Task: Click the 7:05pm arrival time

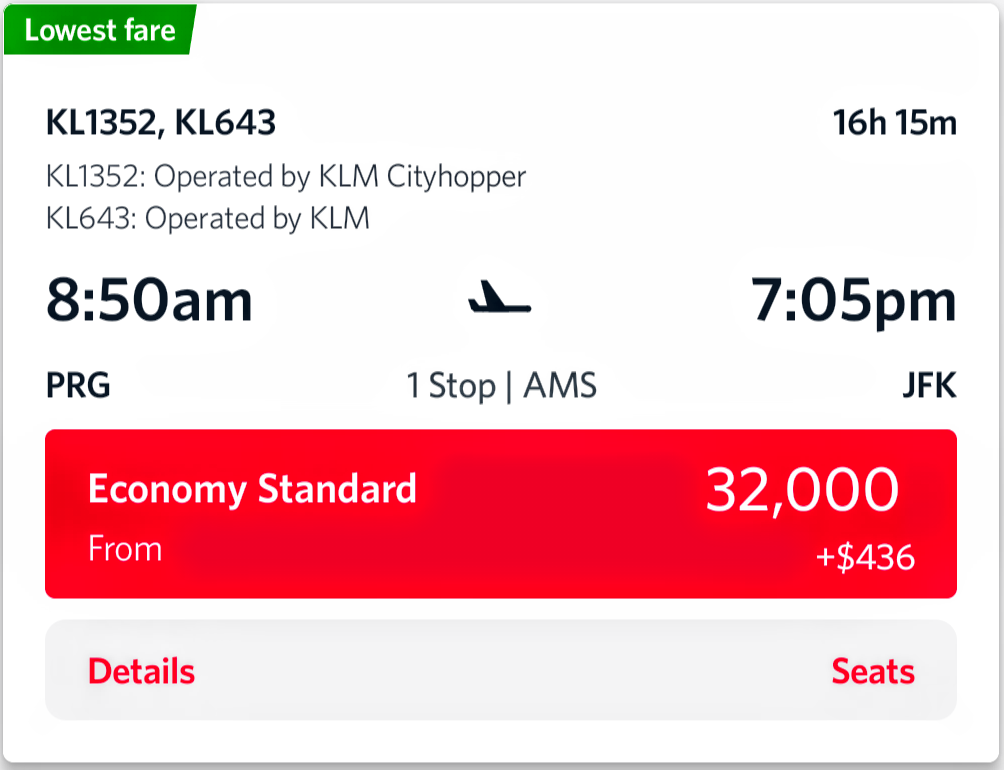Action: [x=854, y=300]
